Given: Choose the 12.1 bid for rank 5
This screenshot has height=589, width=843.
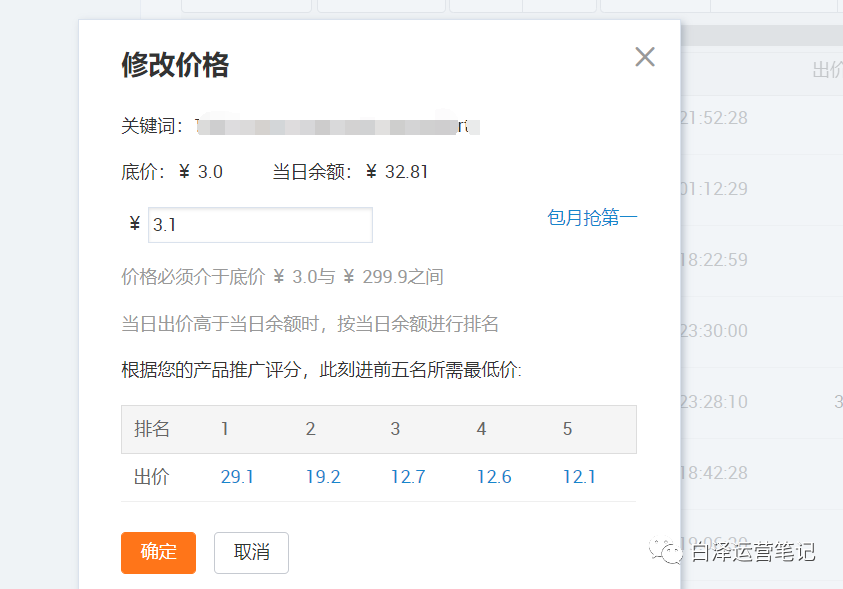Looking at the screenshot, I should coord(579,477).
